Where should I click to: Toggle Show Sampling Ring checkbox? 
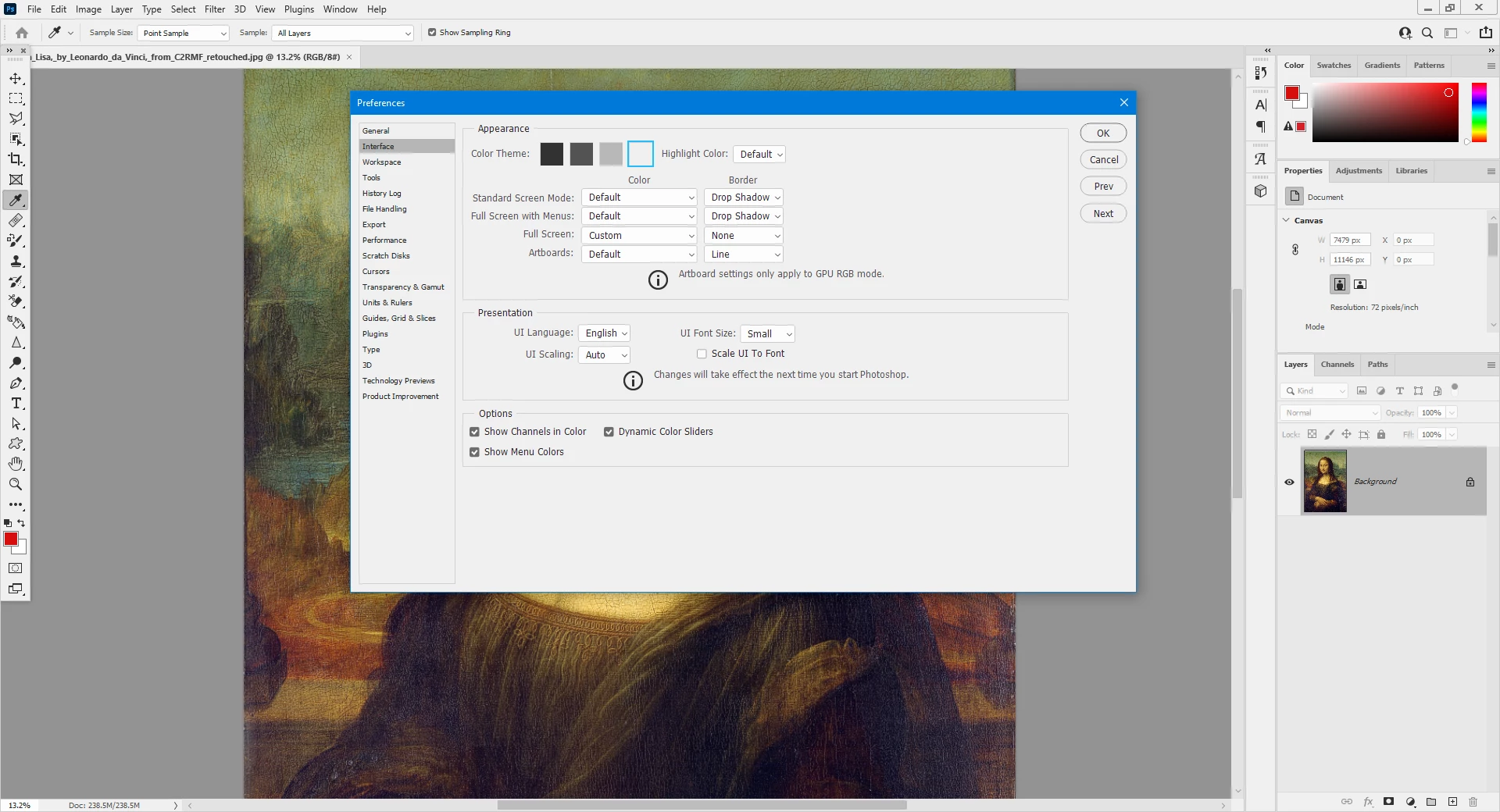pos(432,33)
